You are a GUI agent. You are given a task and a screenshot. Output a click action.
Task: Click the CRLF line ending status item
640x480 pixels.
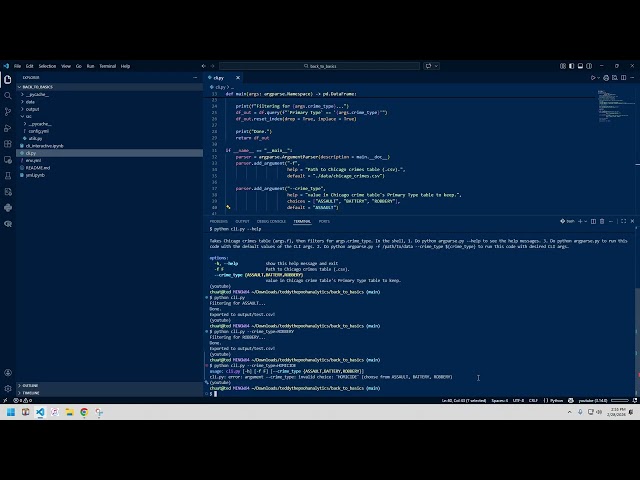[533, 400]
